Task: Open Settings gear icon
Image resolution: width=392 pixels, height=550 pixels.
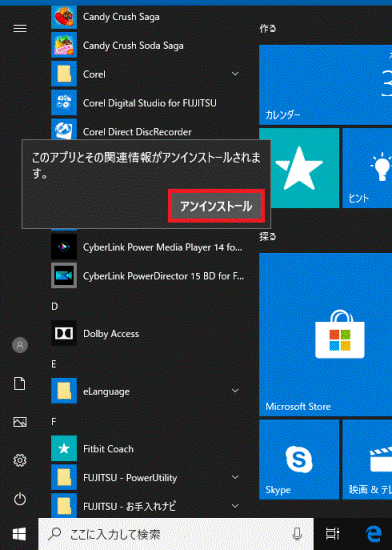Action: tap(20, 460)
